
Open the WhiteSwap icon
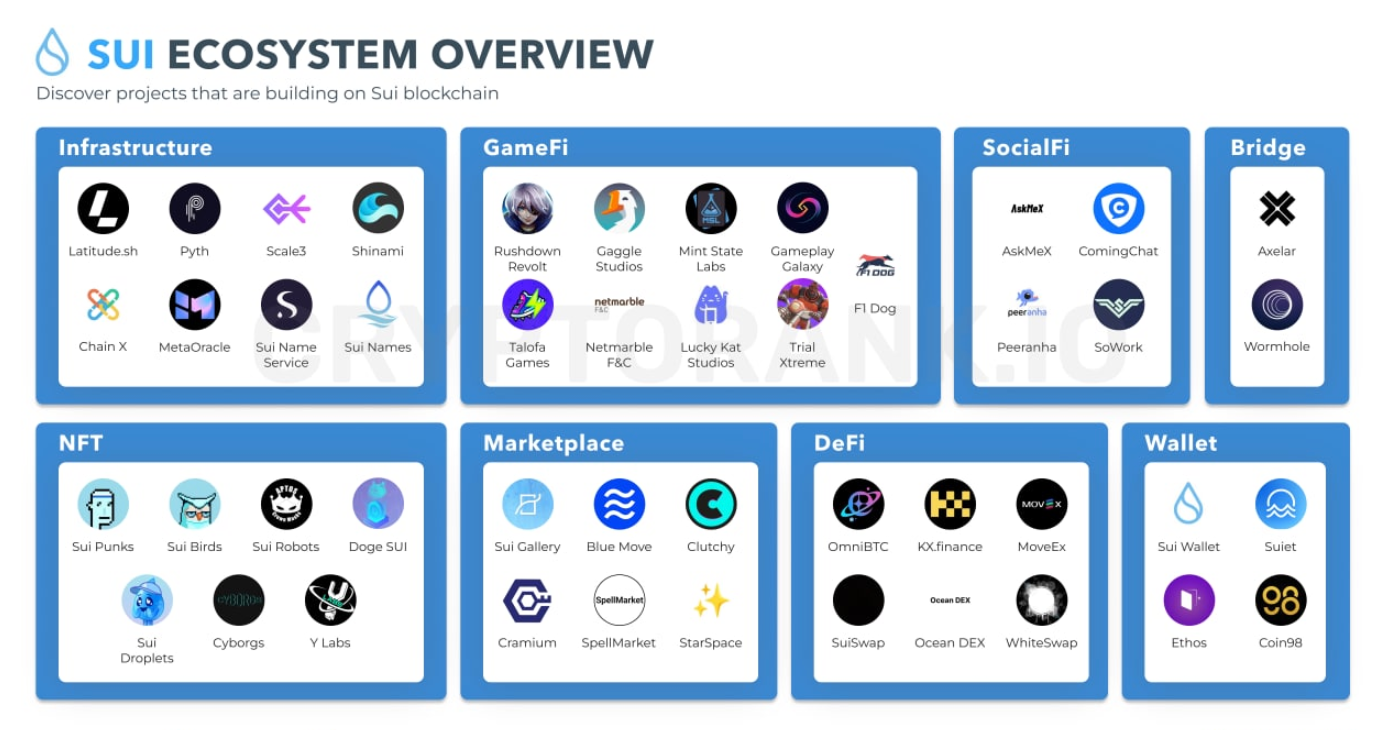tap(1042, 600)
